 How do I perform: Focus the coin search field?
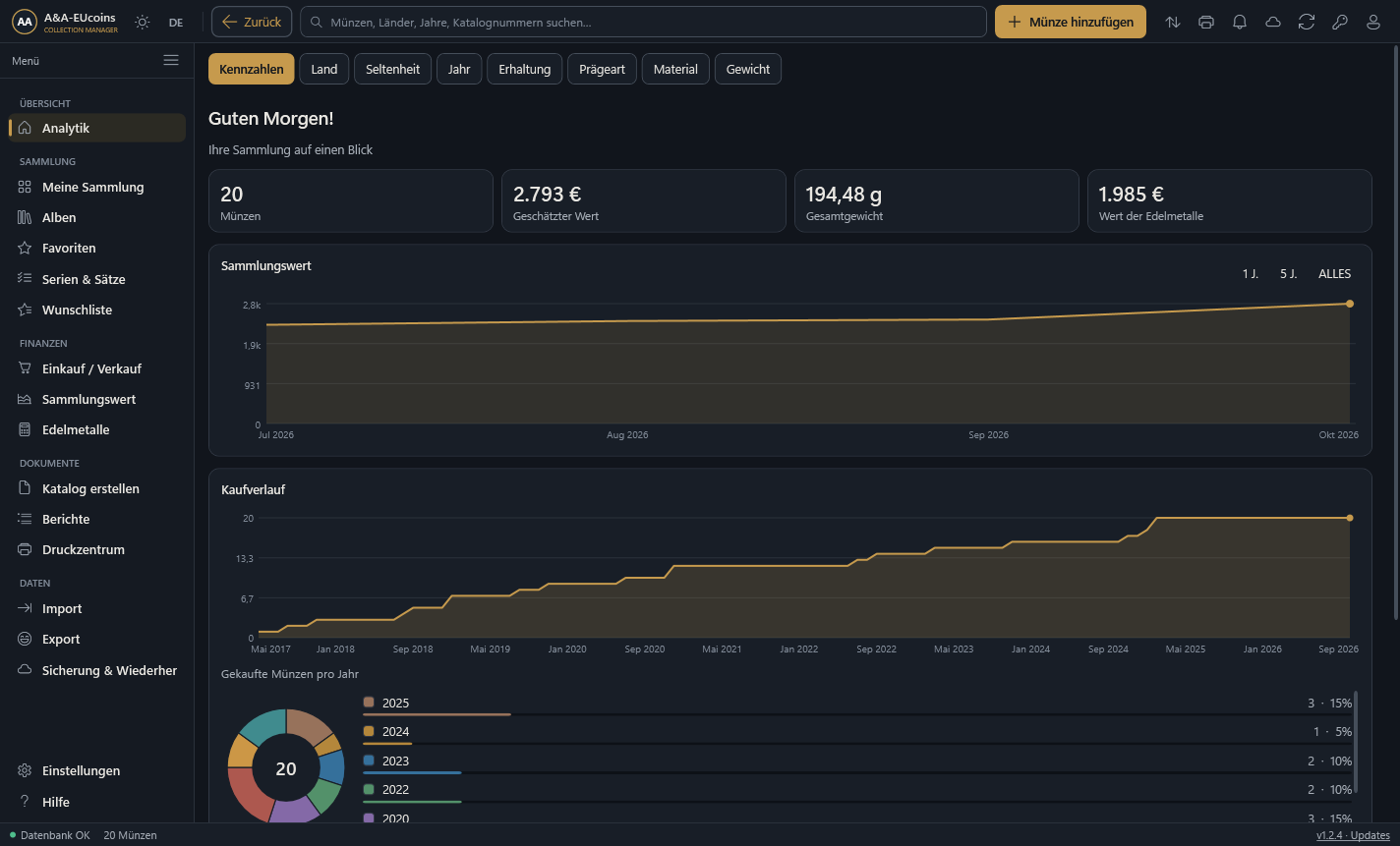point(643,22)
